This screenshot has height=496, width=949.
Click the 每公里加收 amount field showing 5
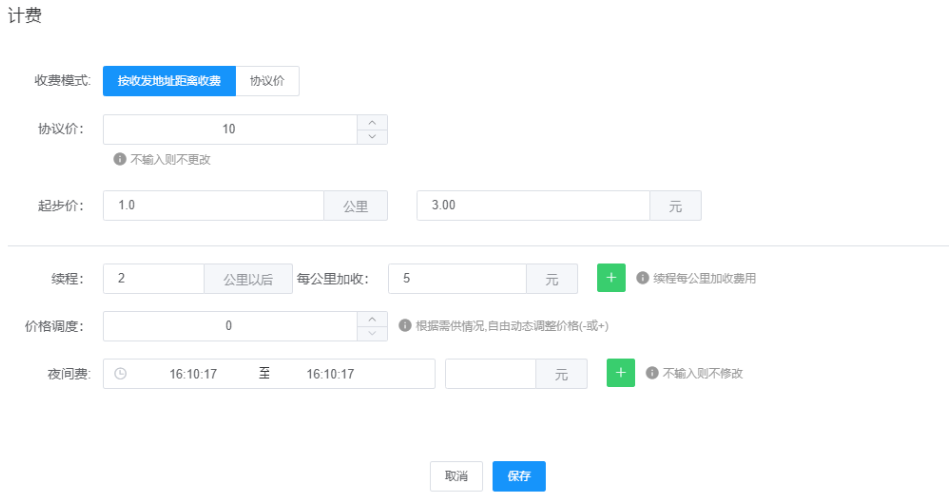tap(458, 279)
